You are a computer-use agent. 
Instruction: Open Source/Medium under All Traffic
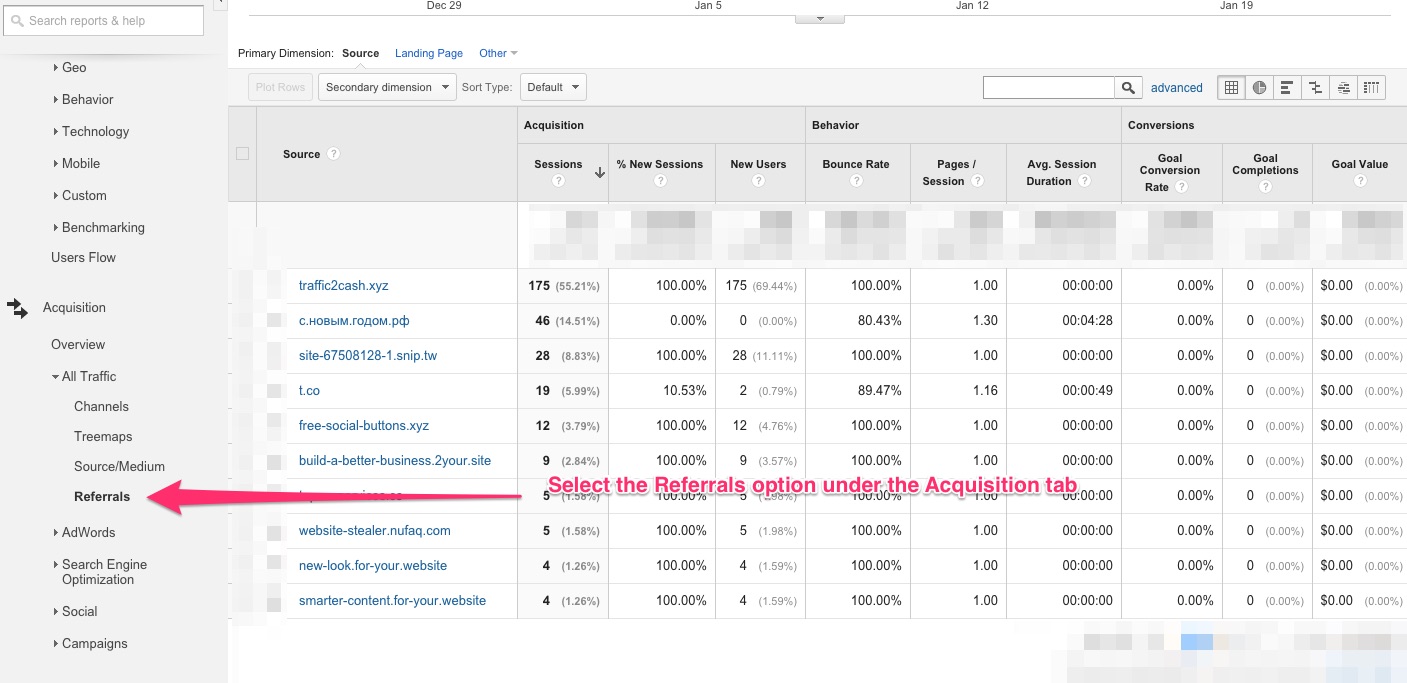[x=119, y=466]
